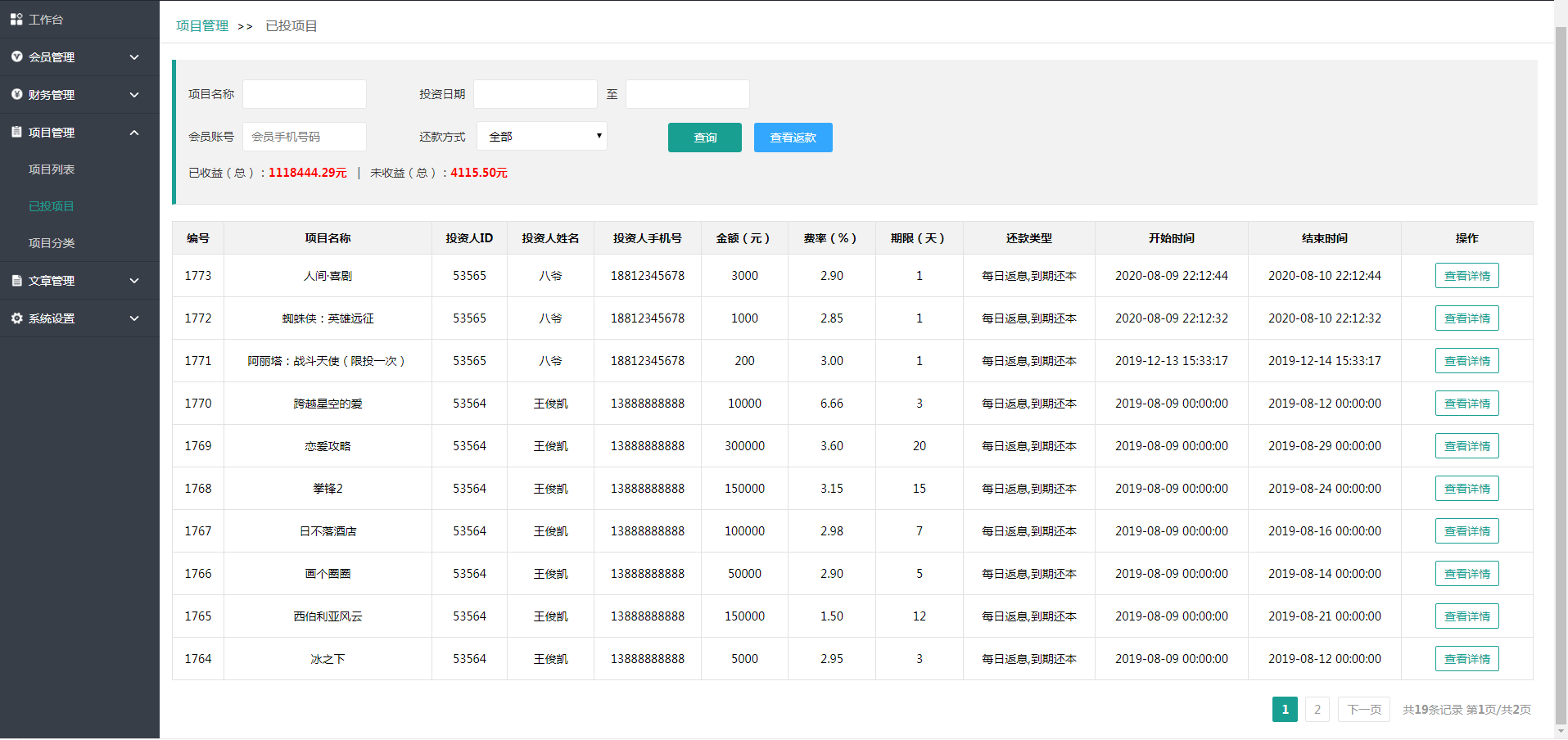Click amount 300000 cell
Viewport: 1568px width, 740px height.
744,446
